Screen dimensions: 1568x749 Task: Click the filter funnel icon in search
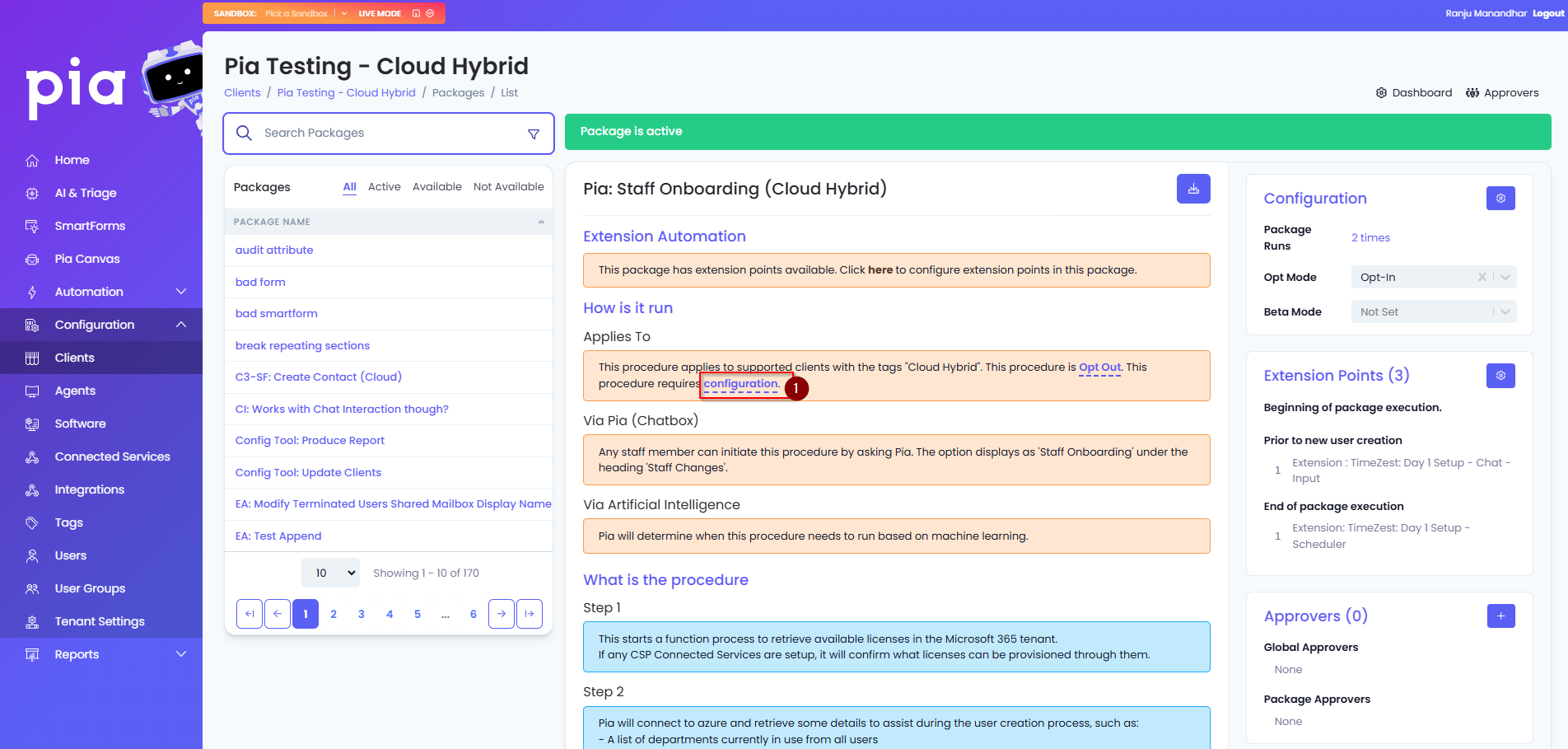click(x=534, y=133)
